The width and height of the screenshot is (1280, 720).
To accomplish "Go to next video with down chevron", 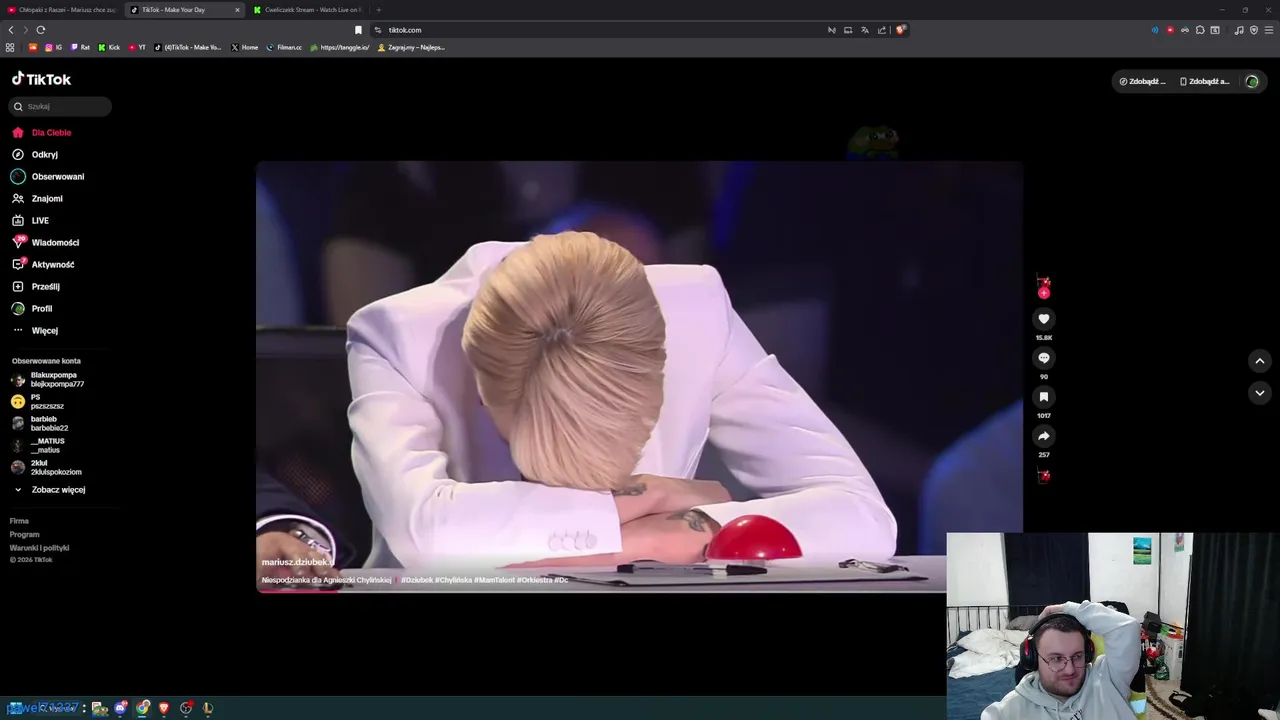I will click(1260, 393).
